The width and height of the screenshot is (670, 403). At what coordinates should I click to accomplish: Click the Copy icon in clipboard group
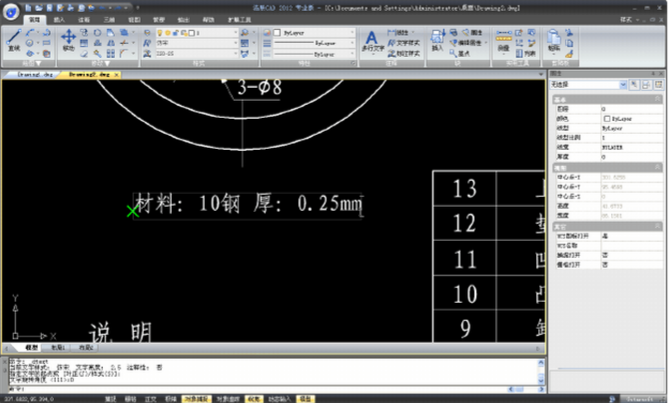click(x=569, y=43)
